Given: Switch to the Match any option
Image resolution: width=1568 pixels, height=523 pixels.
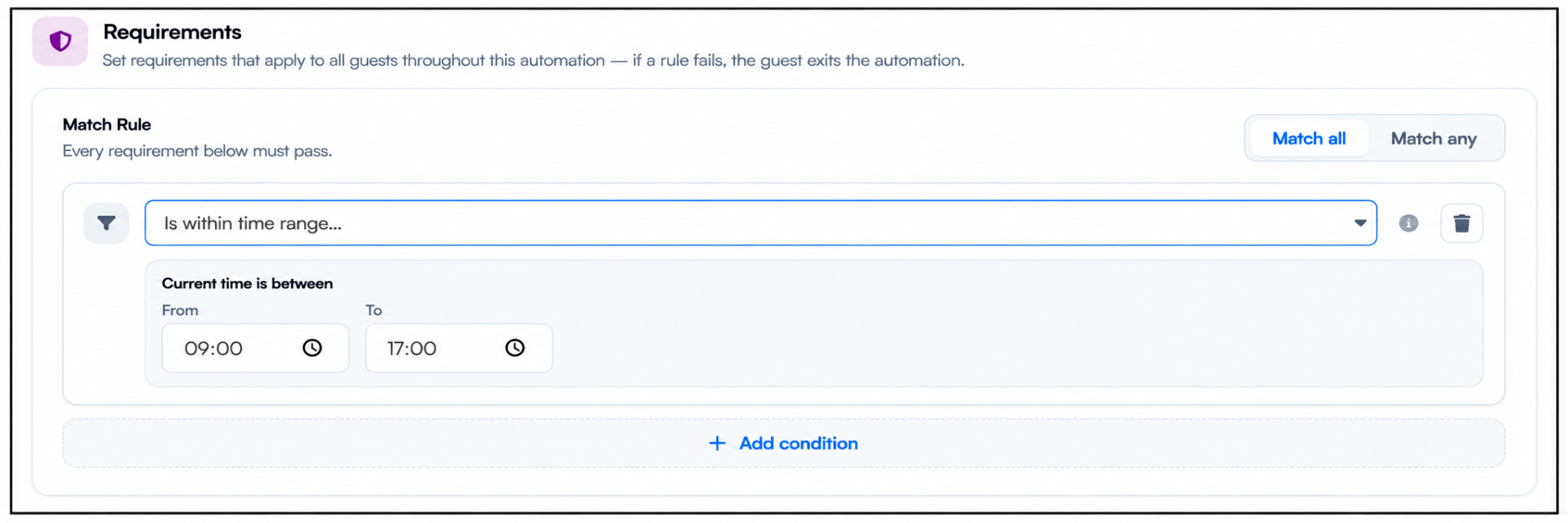Looking at the screenshot, I should click(1433, 139).
